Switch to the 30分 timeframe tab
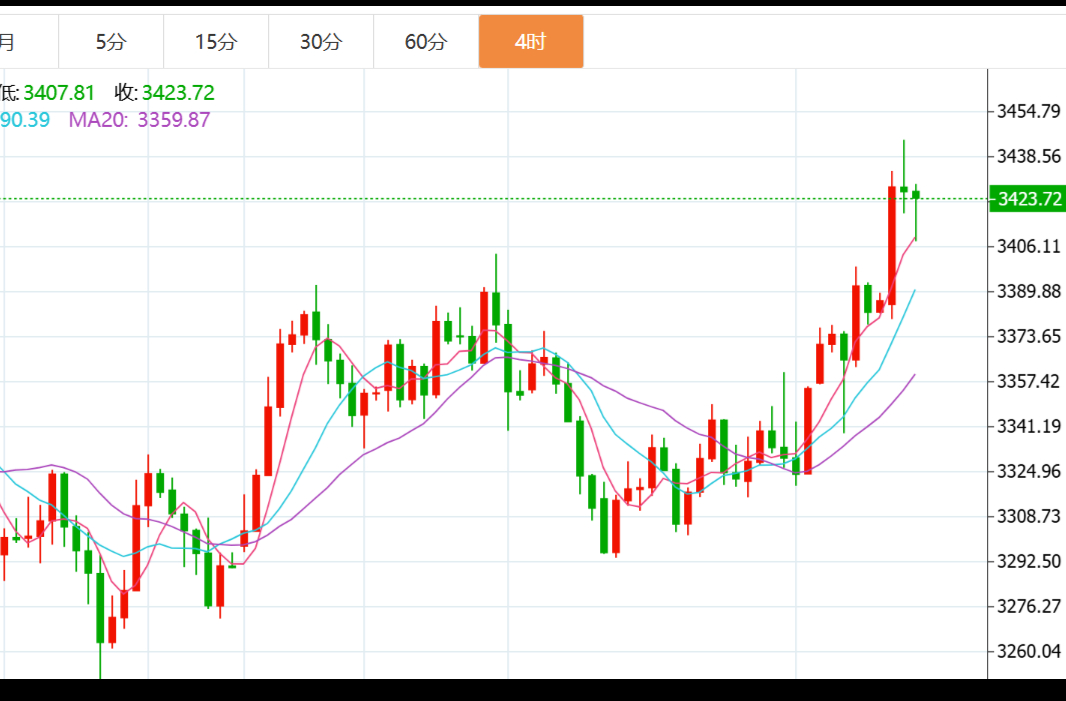This screenshot has width=1066, height=701. (321, 42)
